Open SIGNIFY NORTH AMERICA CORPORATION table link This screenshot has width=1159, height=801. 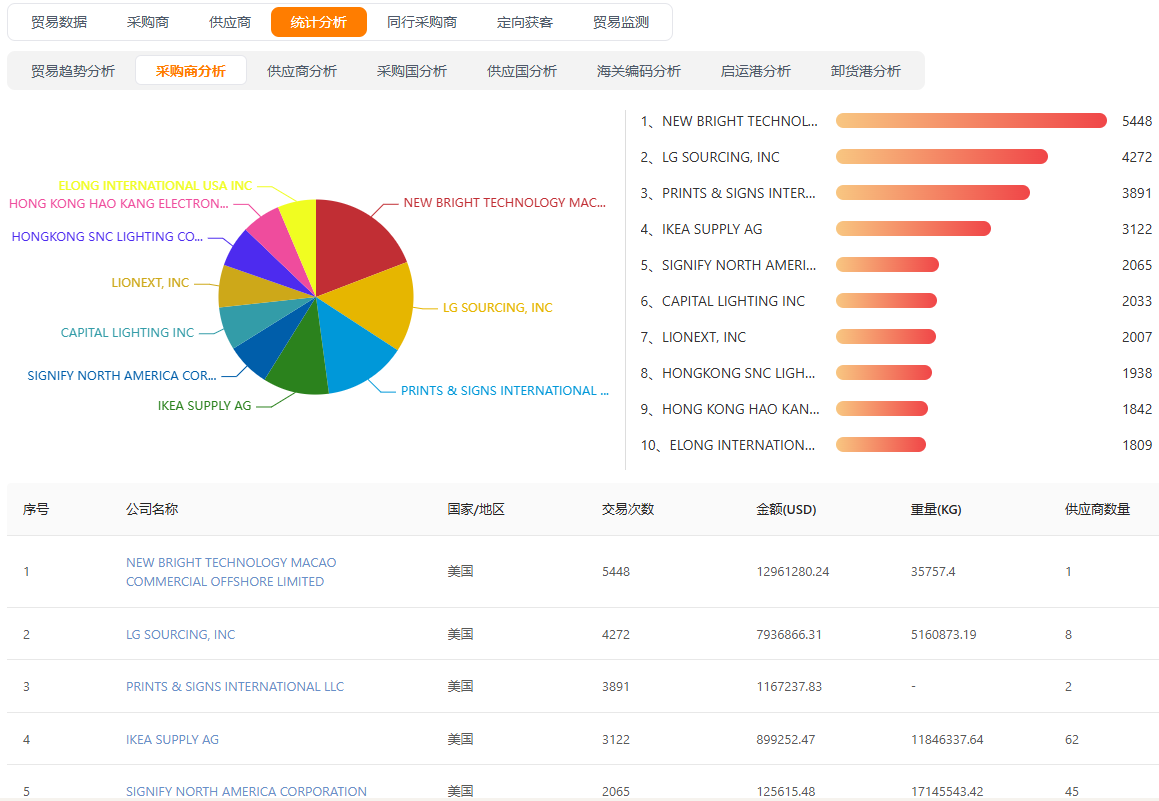point(246,791)
